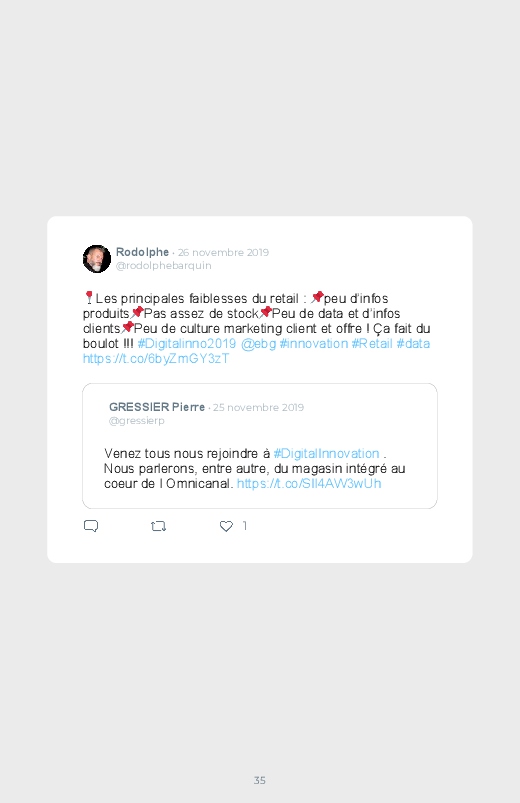Image resolution: width=520 pixels, height=803 pixels.
Task: Open the #Digitalinno2019 hashtag
Action: [x=186, y=343]
